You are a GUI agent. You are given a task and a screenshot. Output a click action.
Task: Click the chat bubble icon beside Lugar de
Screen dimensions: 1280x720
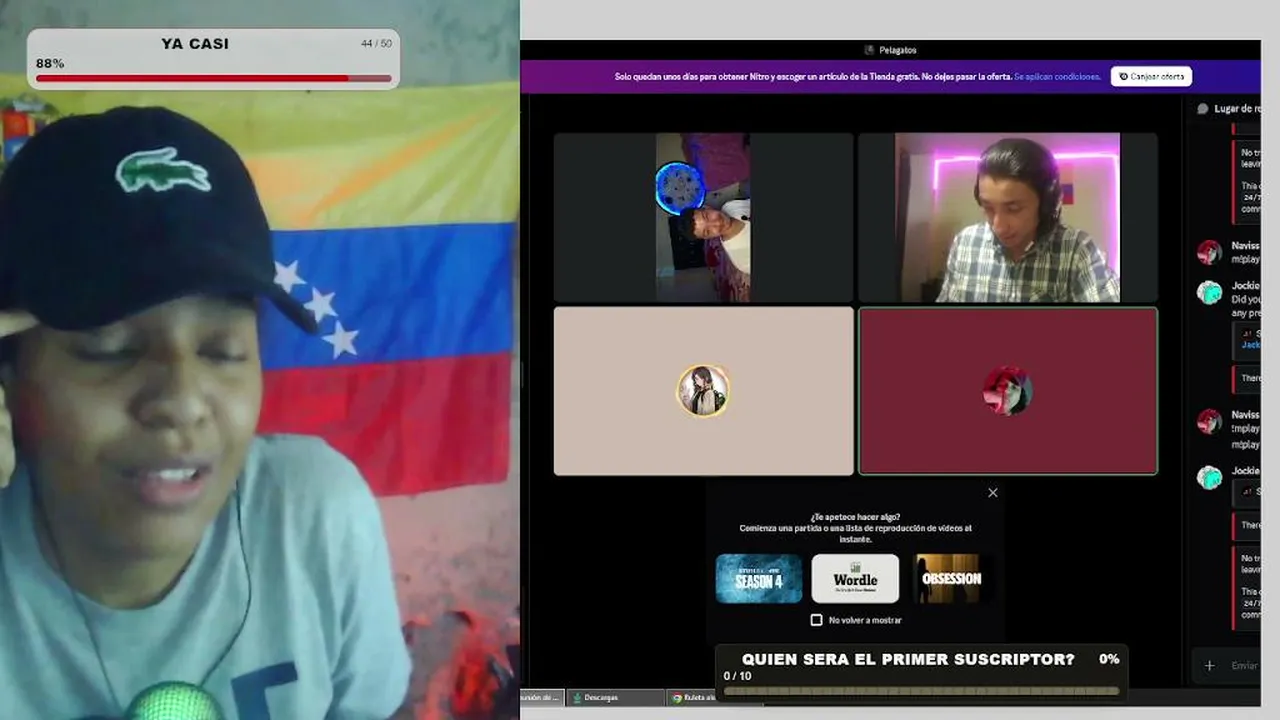coord(1202,108)
